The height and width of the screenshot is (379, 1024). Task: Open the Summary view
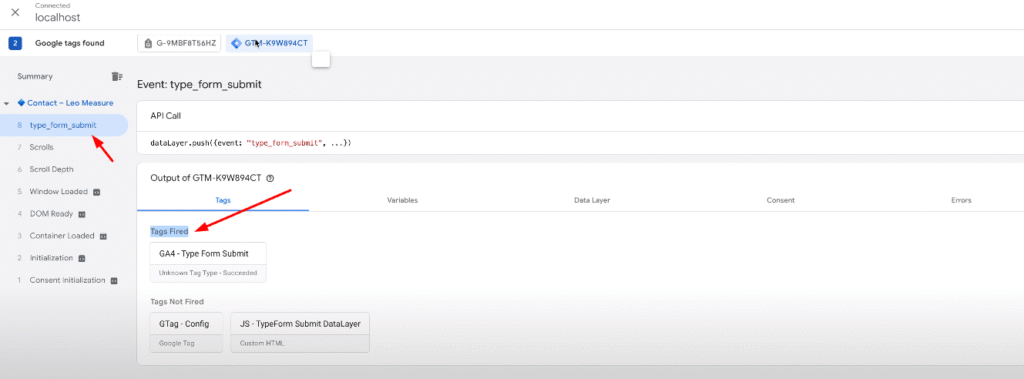(x=35, y=76)
